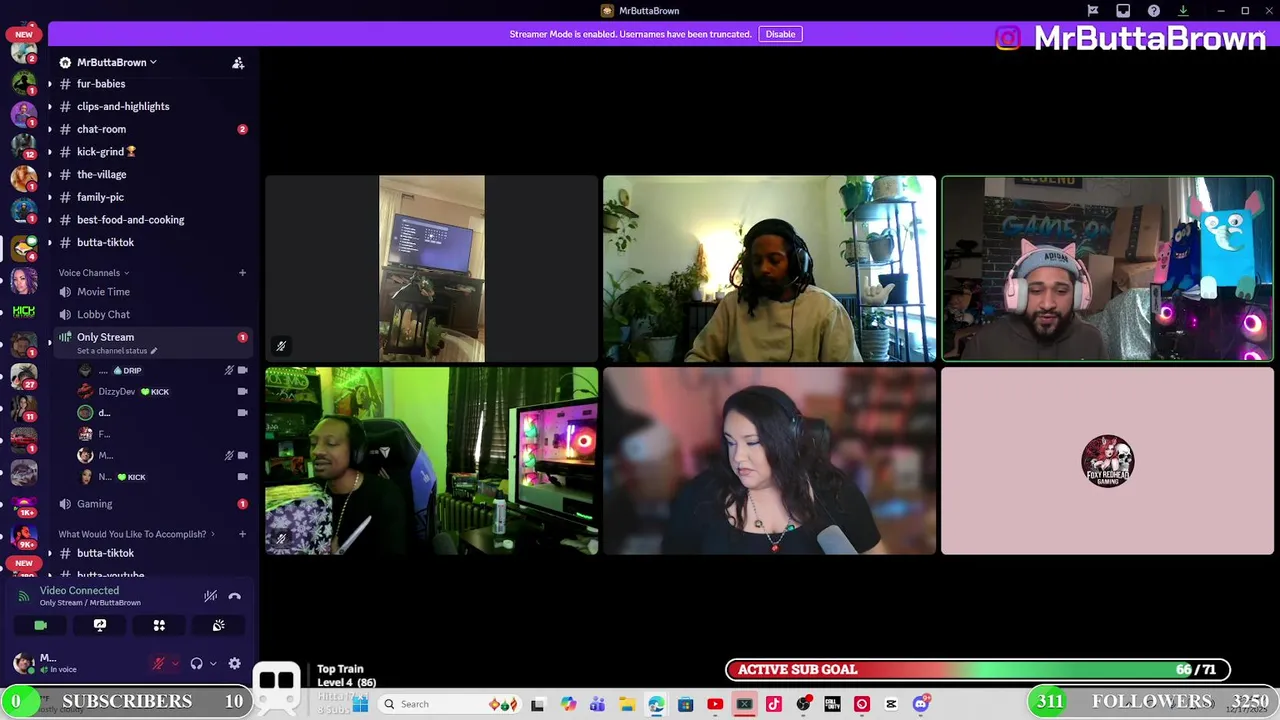Open File Explorer from the taskbar
1280x720 pixels.
point(627,704)
